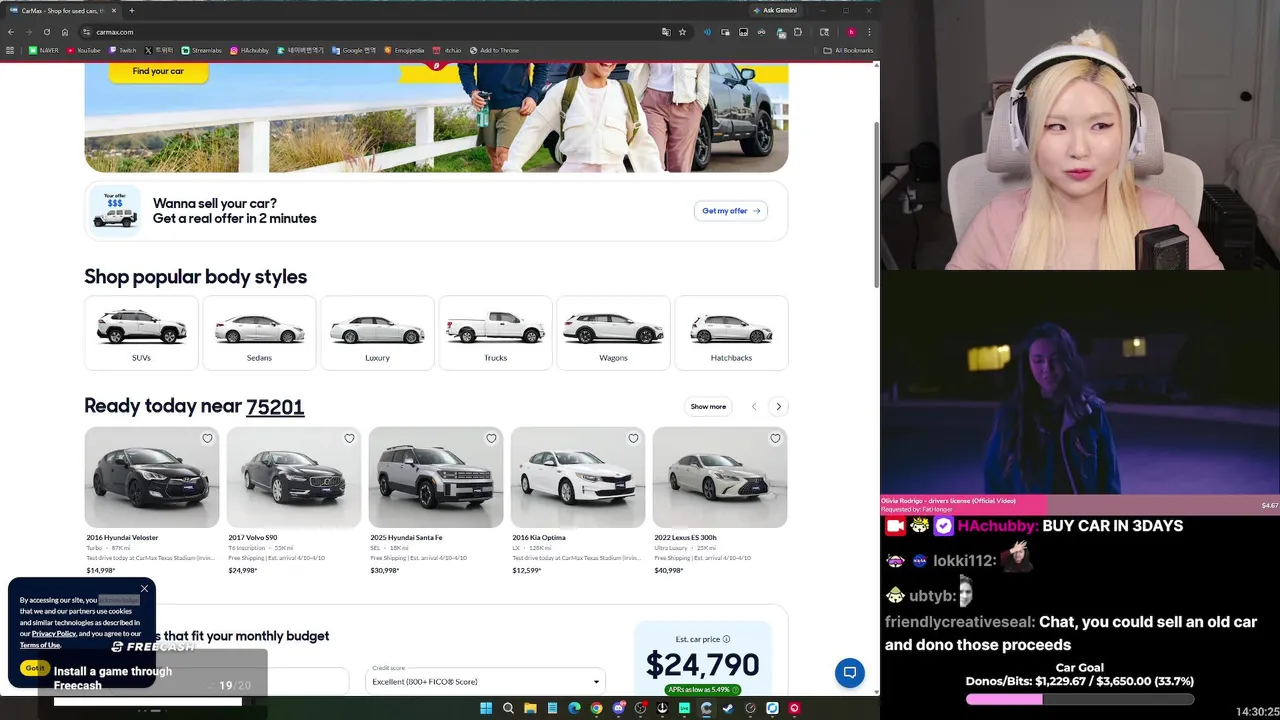Open the HAchubby bookmark
The height and width of the screenshot is (720, 1280).
coord(250,50)
